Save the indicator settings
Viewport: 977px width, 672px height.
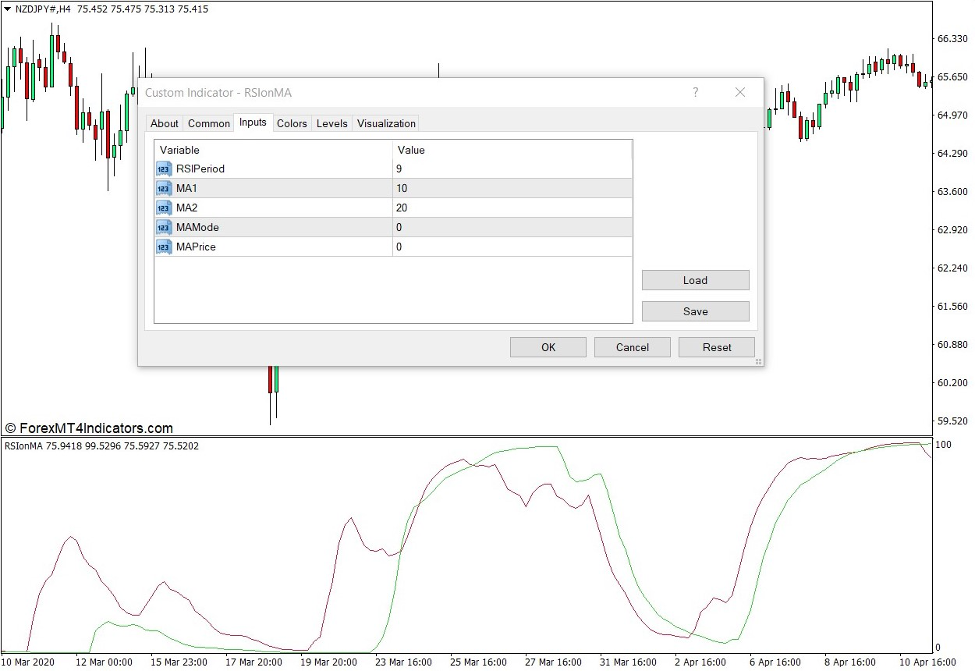pyautogui.click(x=695, y=311)
